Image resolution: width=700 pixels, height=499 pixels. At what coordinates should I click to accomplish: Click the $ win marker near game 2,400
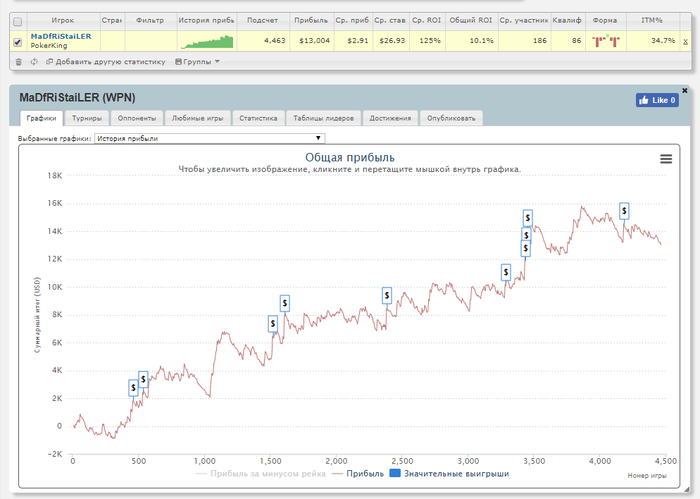point(387,295)
